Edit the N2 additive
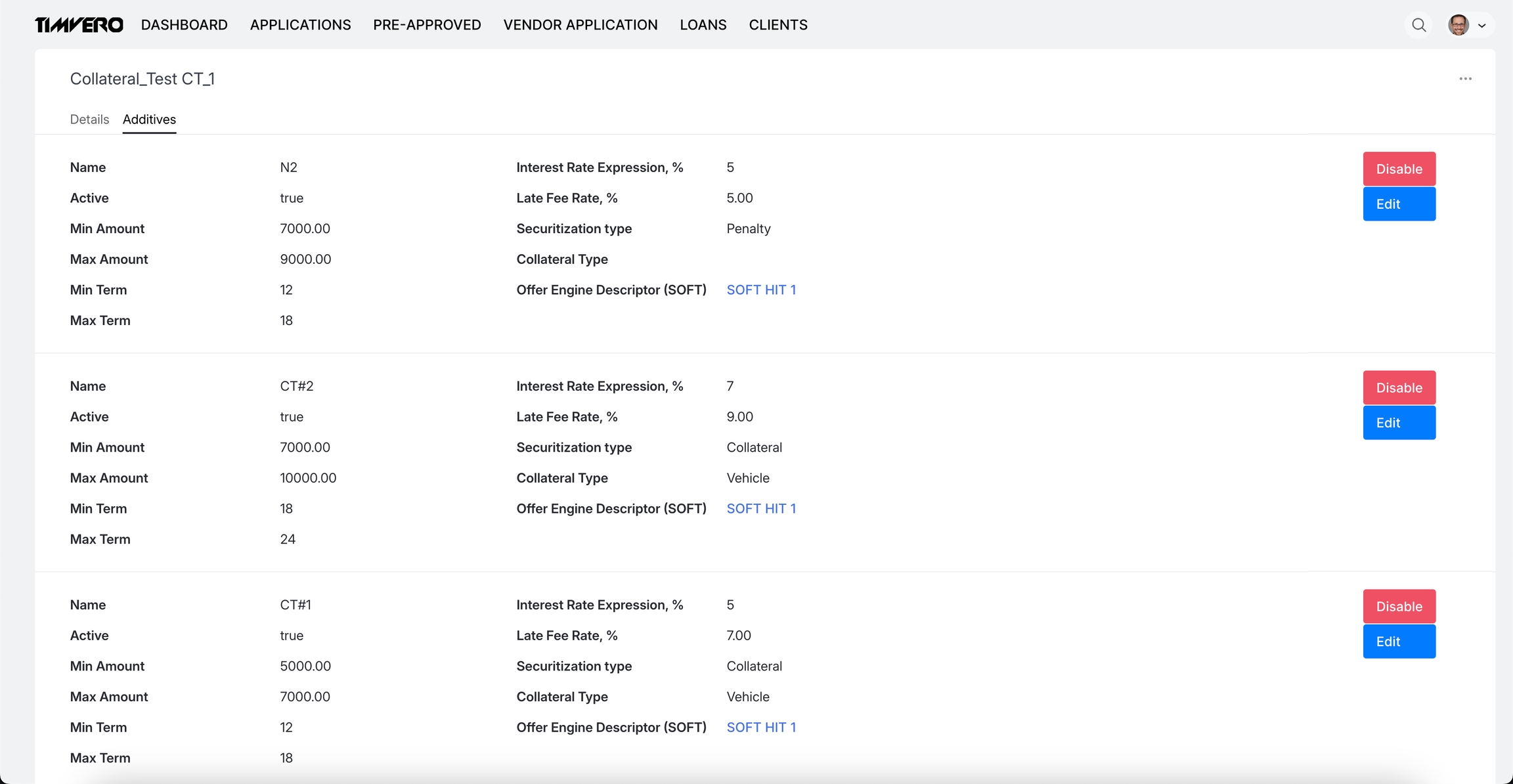Image resolution: width=1513 pixels, height=784 pixels. click(x=1399, y=204)
